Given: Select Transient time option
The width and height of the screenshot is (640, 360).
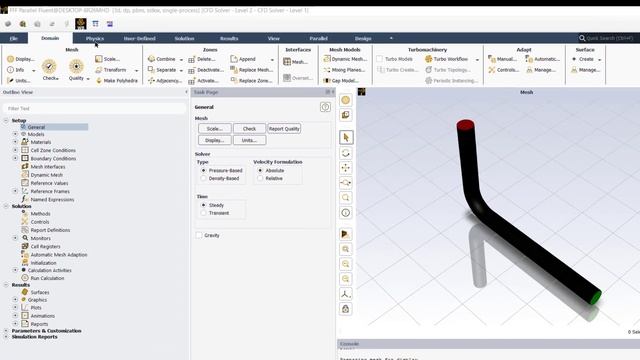Looking at the screenshot, I should point(204,213).
